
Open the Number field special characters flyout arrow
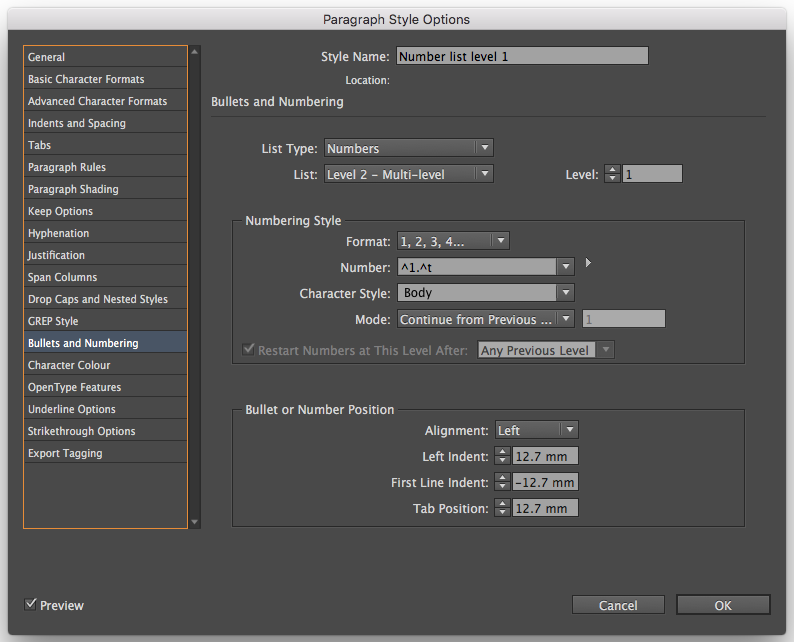[588, 264]
